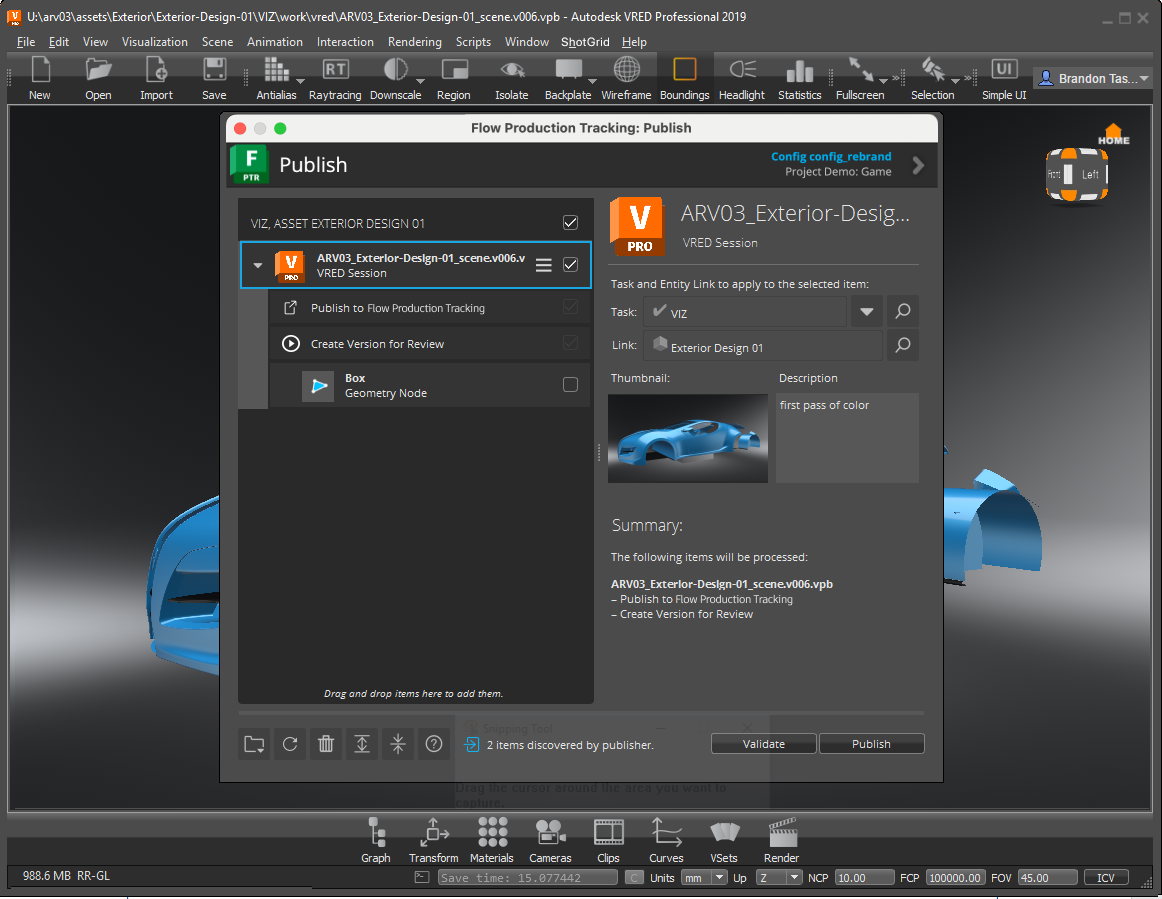Expand the Backplate options arrow

pyautogui.click(x=592, y=81)
